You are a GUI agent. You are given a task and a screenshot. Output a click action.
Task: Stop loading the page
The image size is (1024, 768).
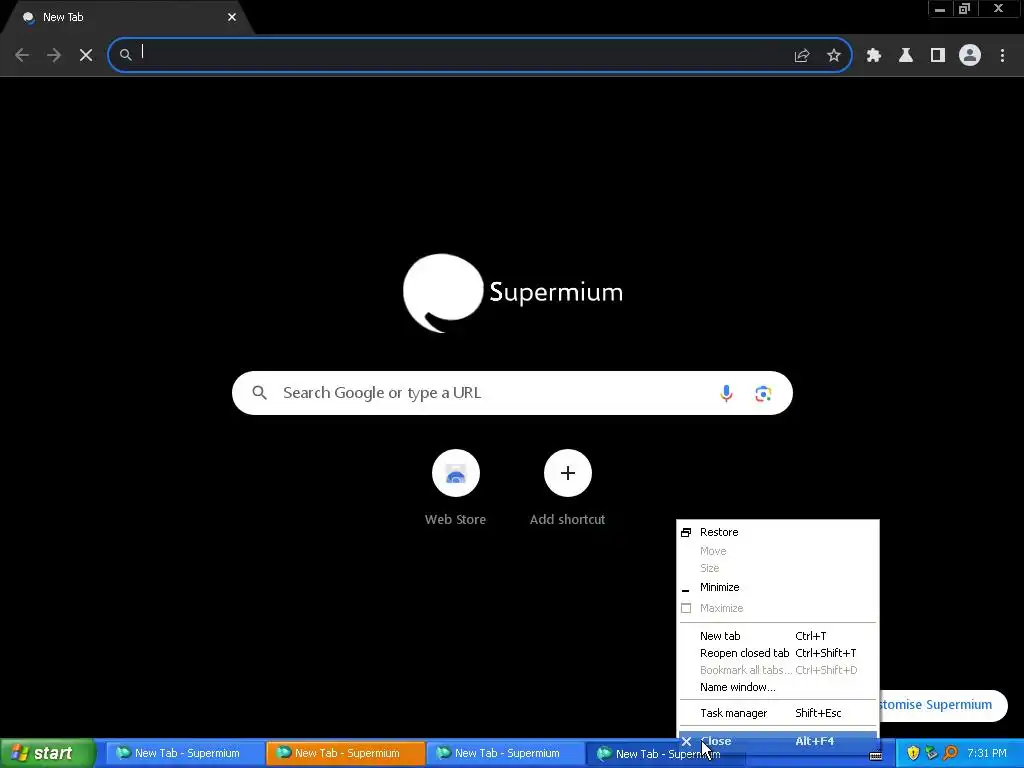[86, 55]
